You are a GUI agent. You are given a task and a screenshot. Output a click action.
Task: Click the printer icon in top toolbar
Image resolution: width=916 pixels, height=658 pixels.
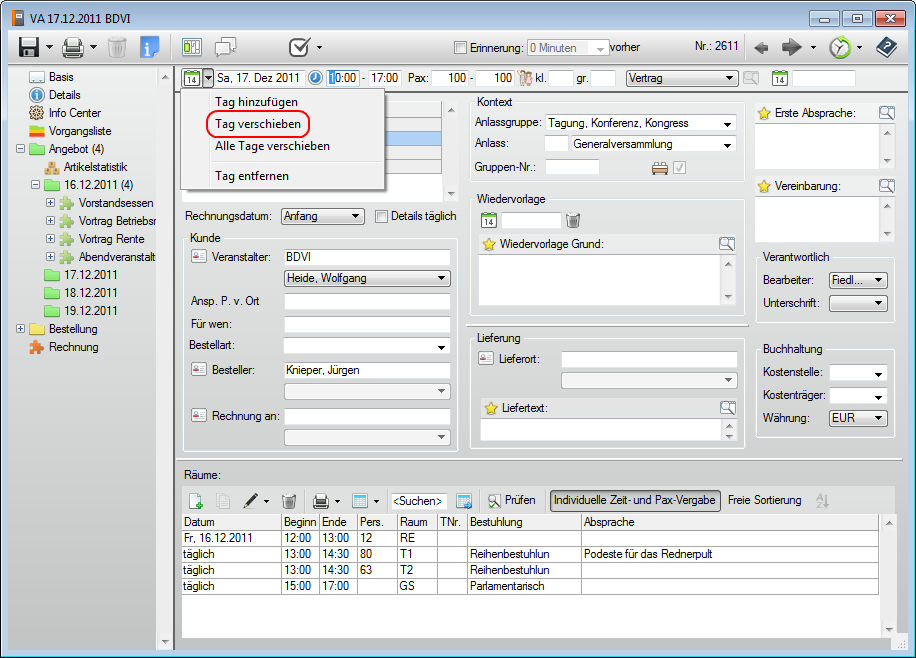pyautogui.click(x=73, y=47)
